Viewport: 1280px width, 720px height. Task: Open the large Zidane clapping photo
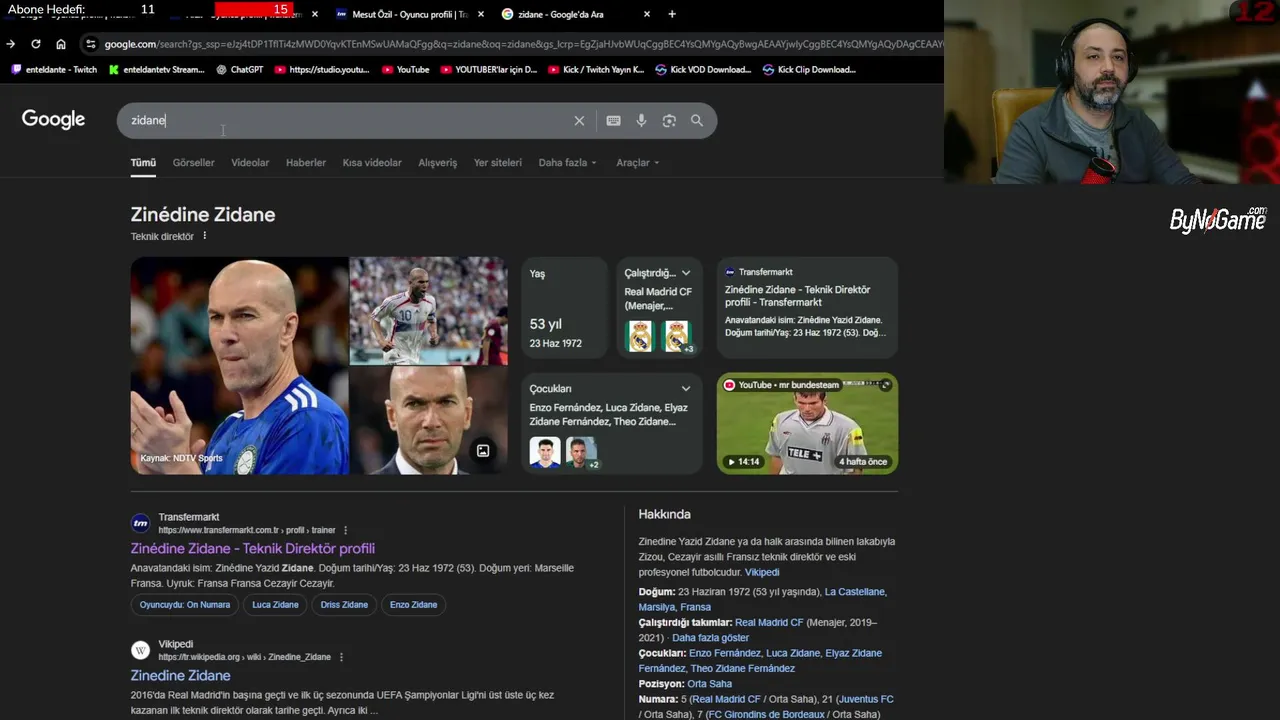[x=240, y=365]
